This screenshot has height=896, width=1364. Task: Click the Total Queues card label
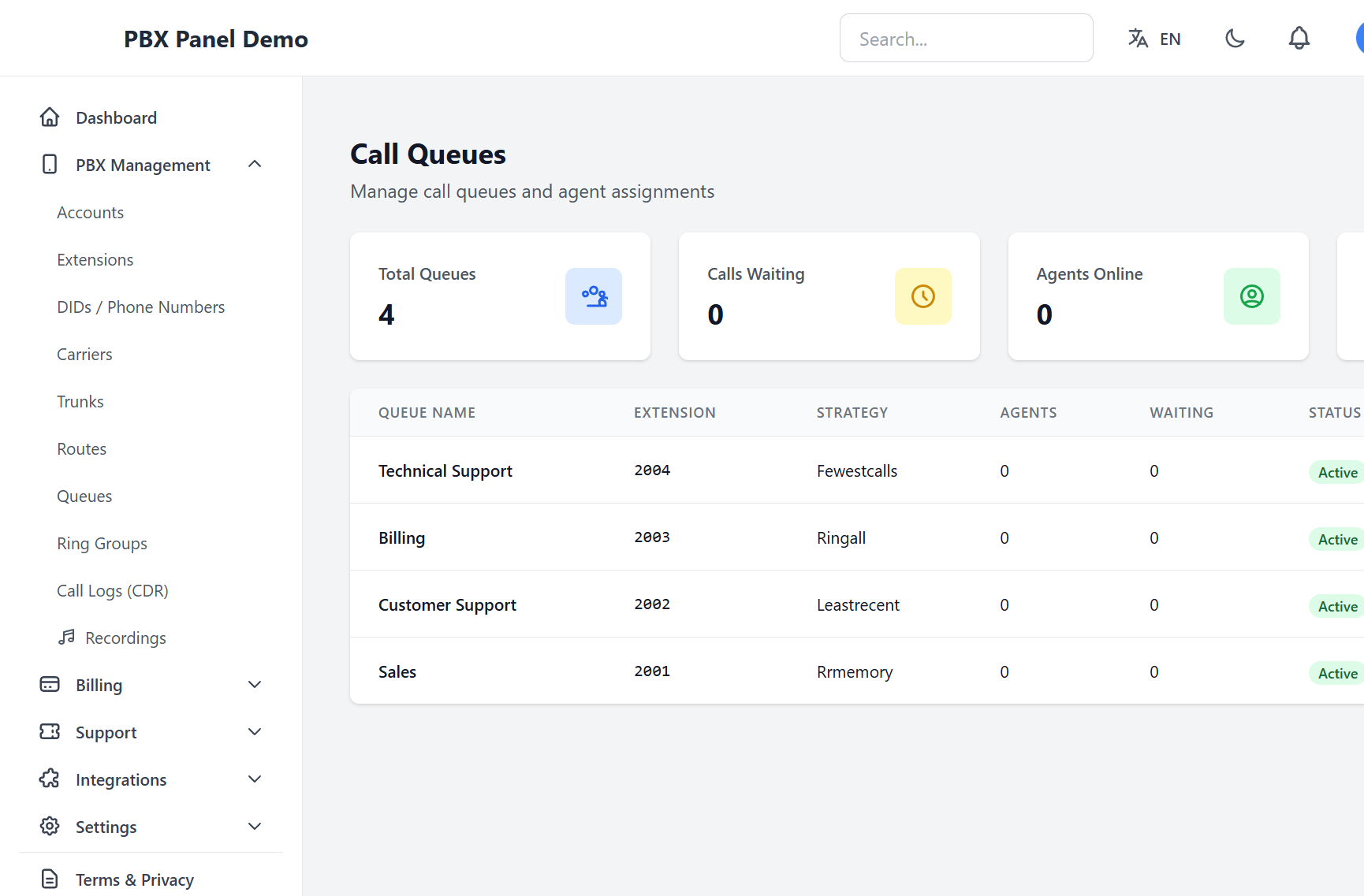pos(427,273)
